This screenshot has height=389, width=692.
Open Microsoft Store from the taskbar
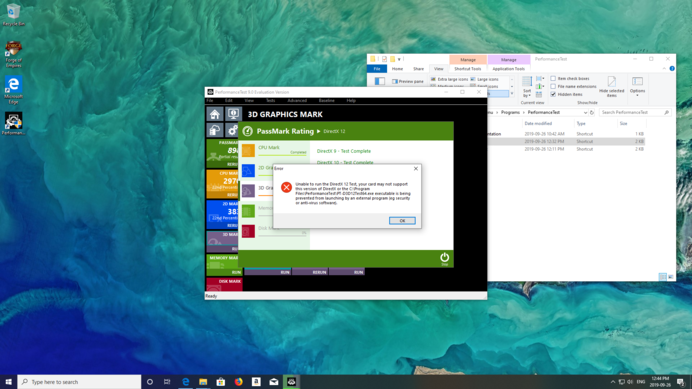click(221, 382)
